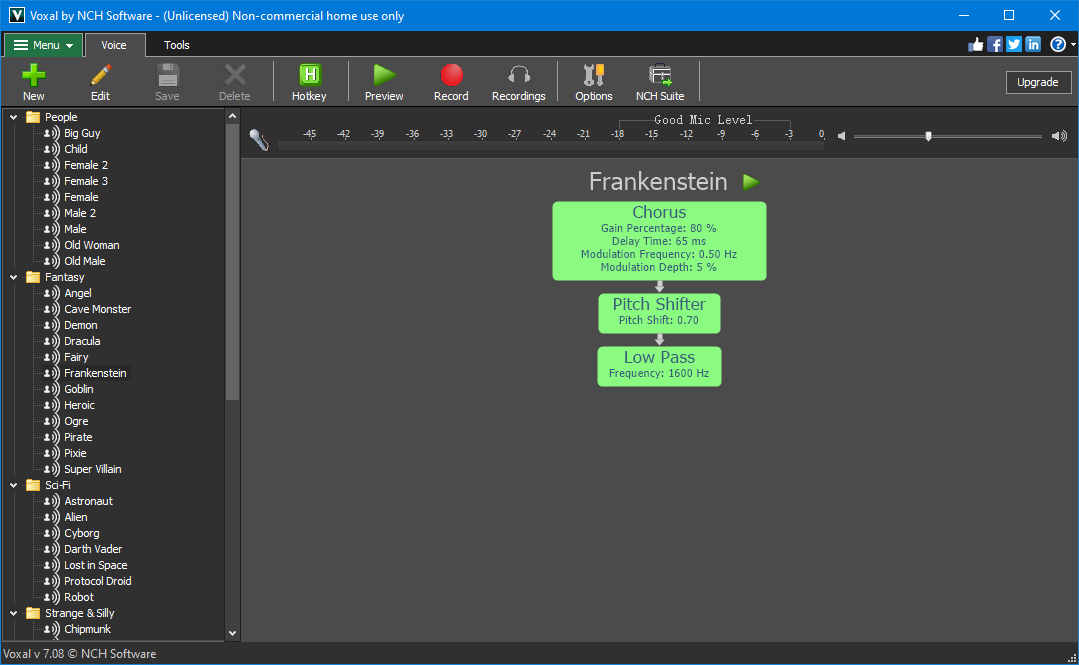Click the mute speaker icon left of volume slider
1079x665 pixels.
tap(842, 136)
